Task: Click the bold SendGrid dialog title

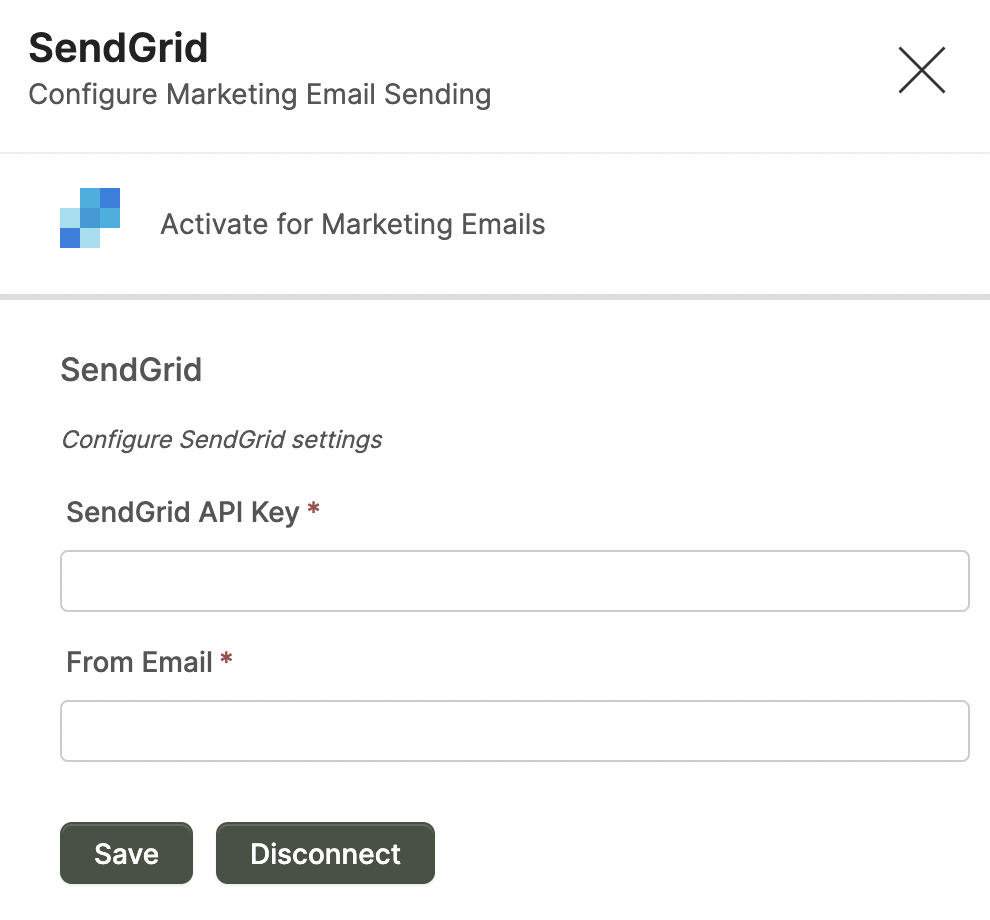Action: (118, 48)
